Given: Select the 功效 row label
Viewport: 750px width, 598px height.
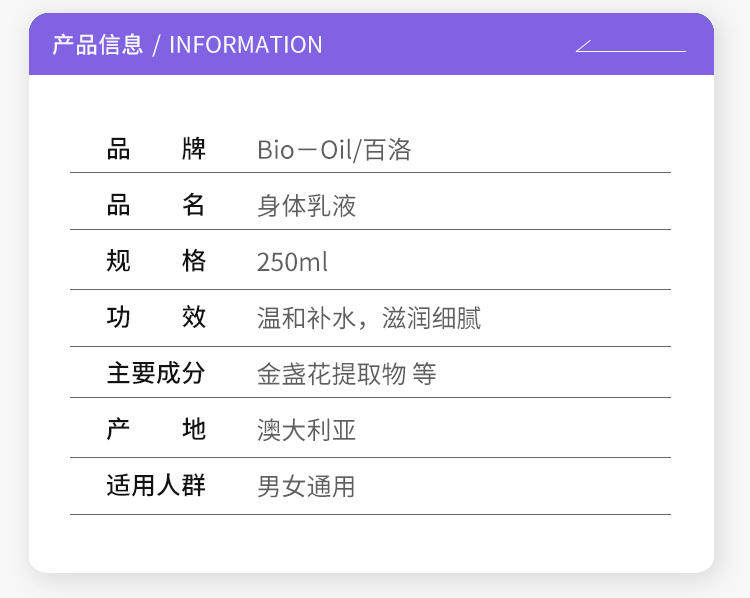Looking at the screenshot, I should tap(156, 318).
